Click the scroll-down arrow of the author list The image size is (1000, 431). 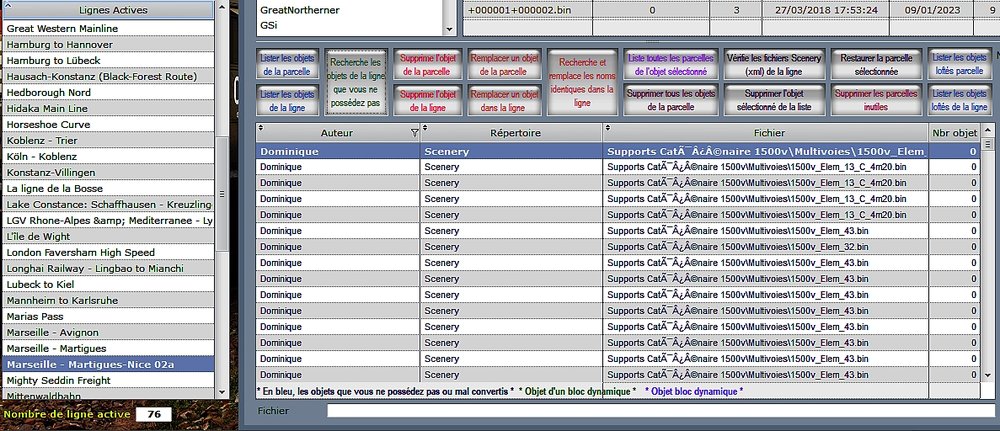[x=449, y=28]
